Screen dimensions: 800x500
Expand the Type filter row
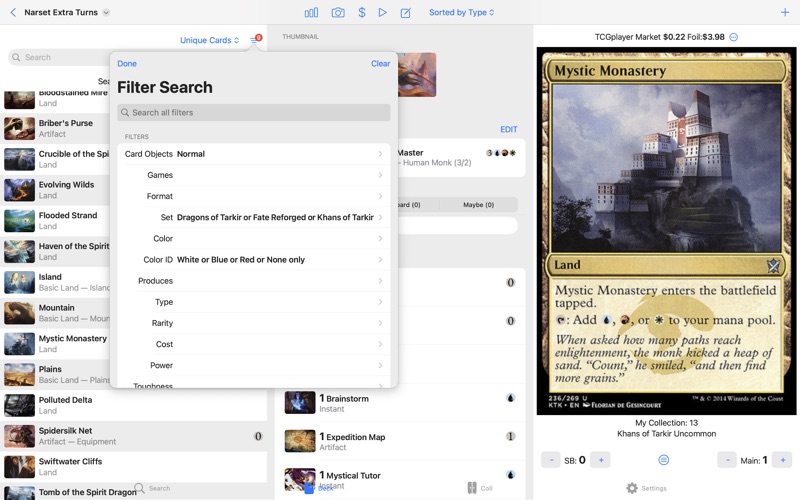pos(254,302)
